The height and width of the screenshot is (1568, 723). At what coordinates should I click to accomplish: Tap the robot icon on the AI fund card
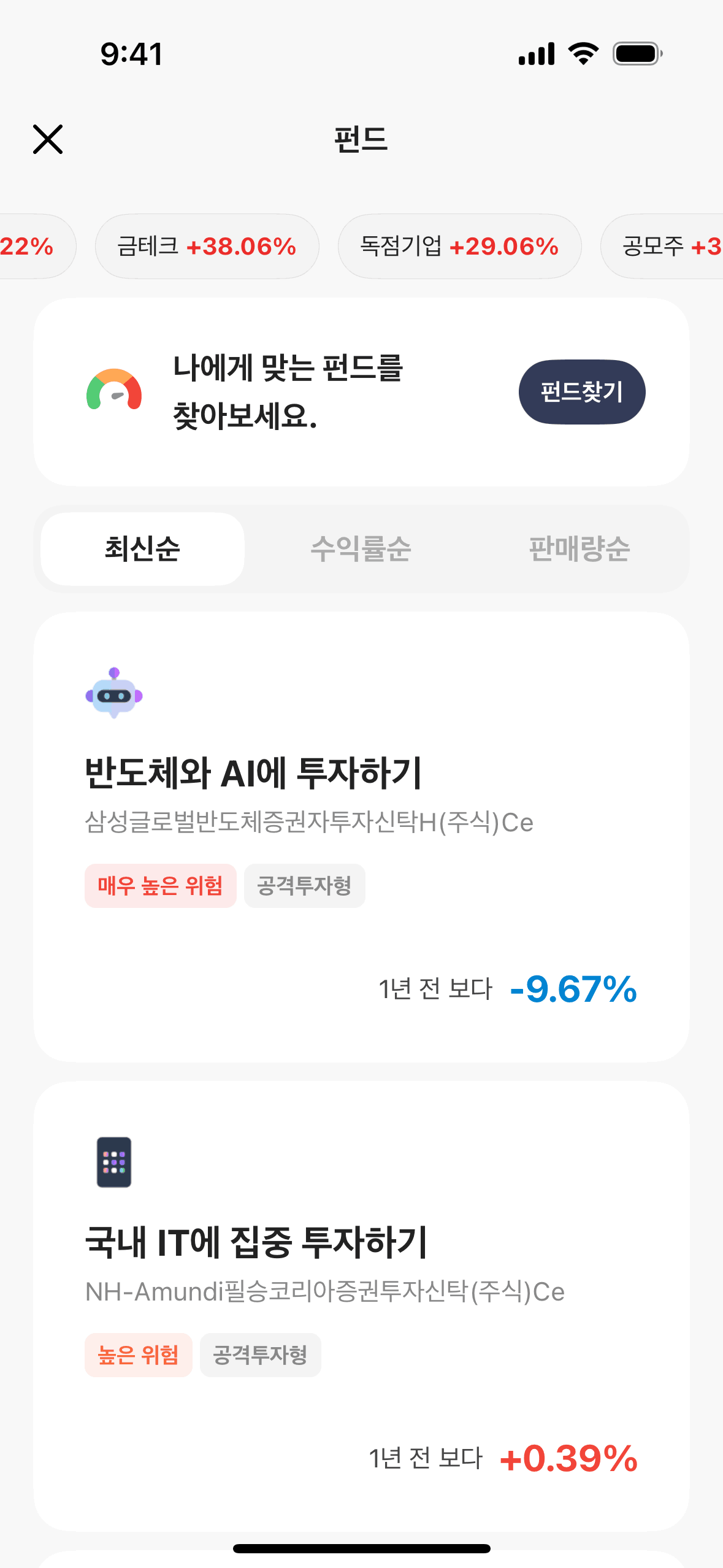coord(114,693)
